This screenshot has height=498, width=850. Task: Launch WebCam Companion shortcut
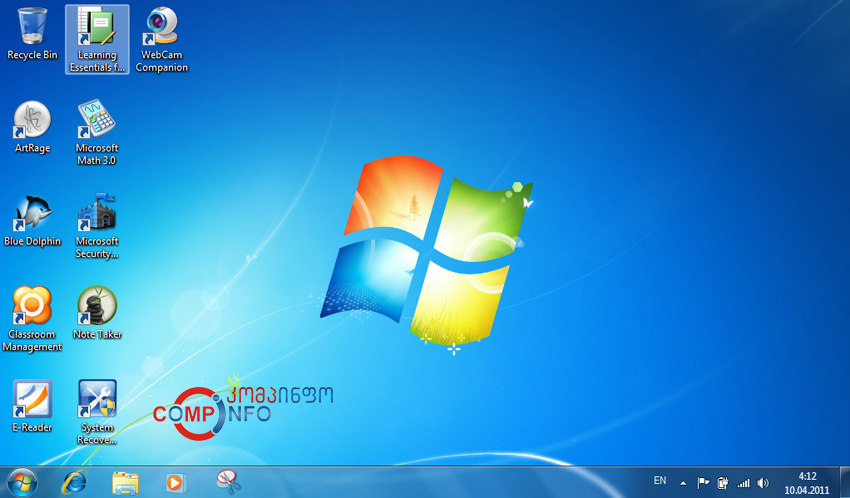pos(162,40)
